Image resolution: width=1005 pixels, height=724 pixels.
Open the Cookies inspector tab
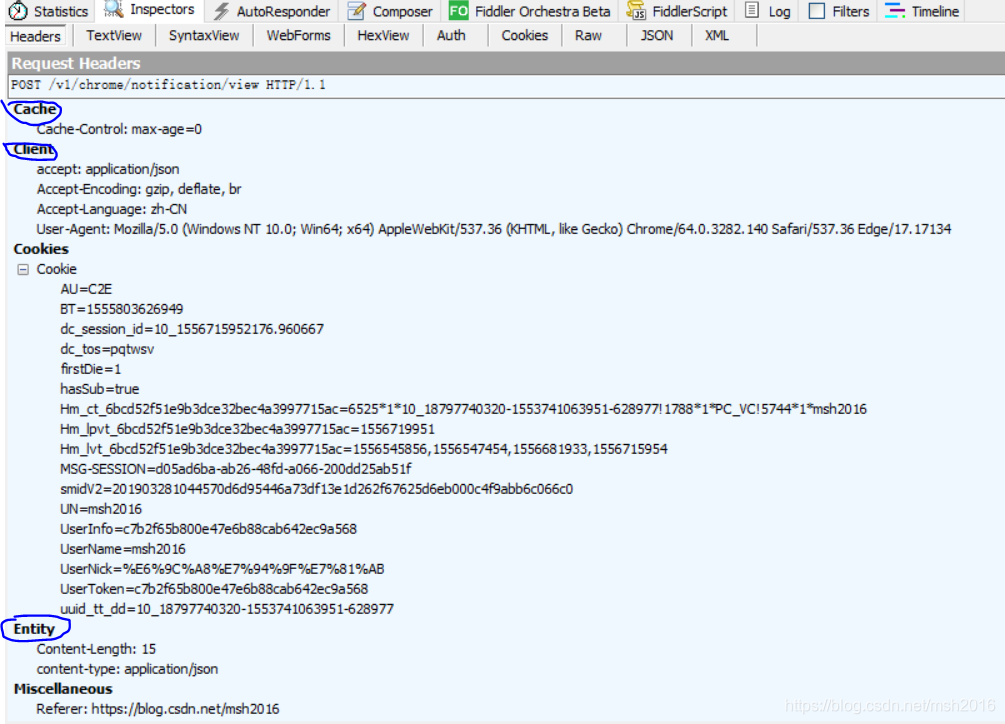(x=524, y=36)
